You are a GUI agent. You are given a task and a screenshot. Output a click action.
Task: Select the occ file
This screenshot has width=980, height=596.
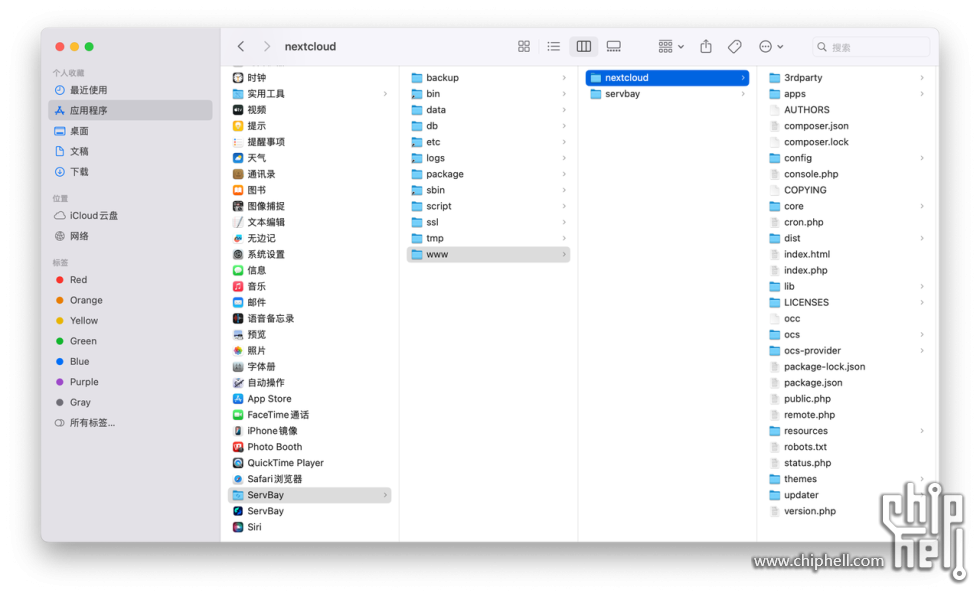846,319
